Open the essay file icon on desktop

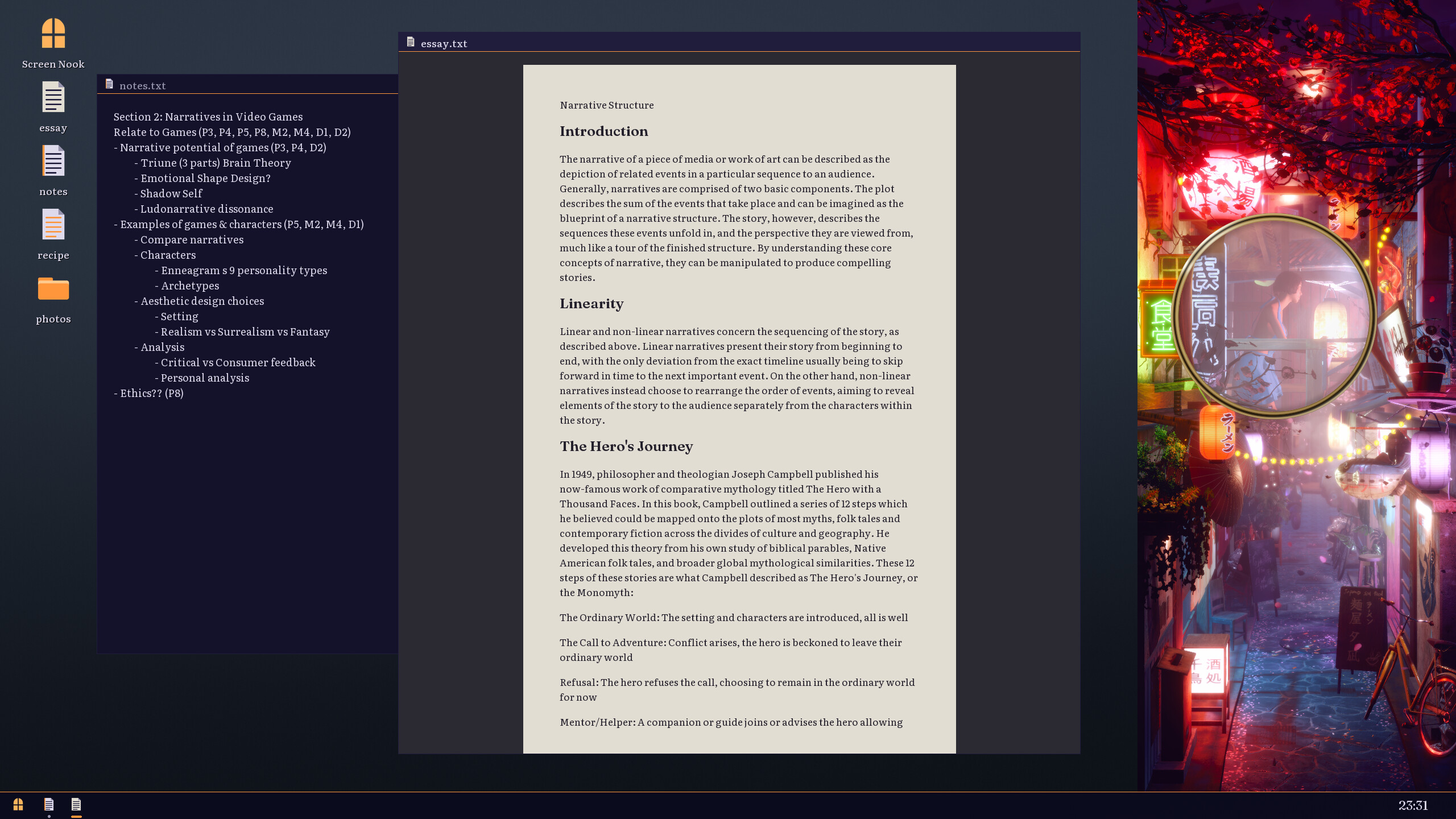[53, 108]
